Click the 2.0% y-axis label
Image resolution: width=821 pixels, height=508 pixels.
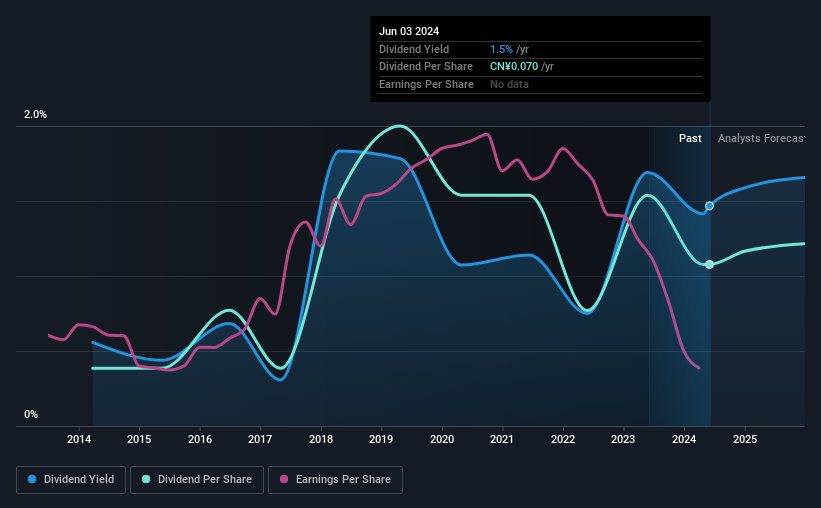click(x=35, y=115)
